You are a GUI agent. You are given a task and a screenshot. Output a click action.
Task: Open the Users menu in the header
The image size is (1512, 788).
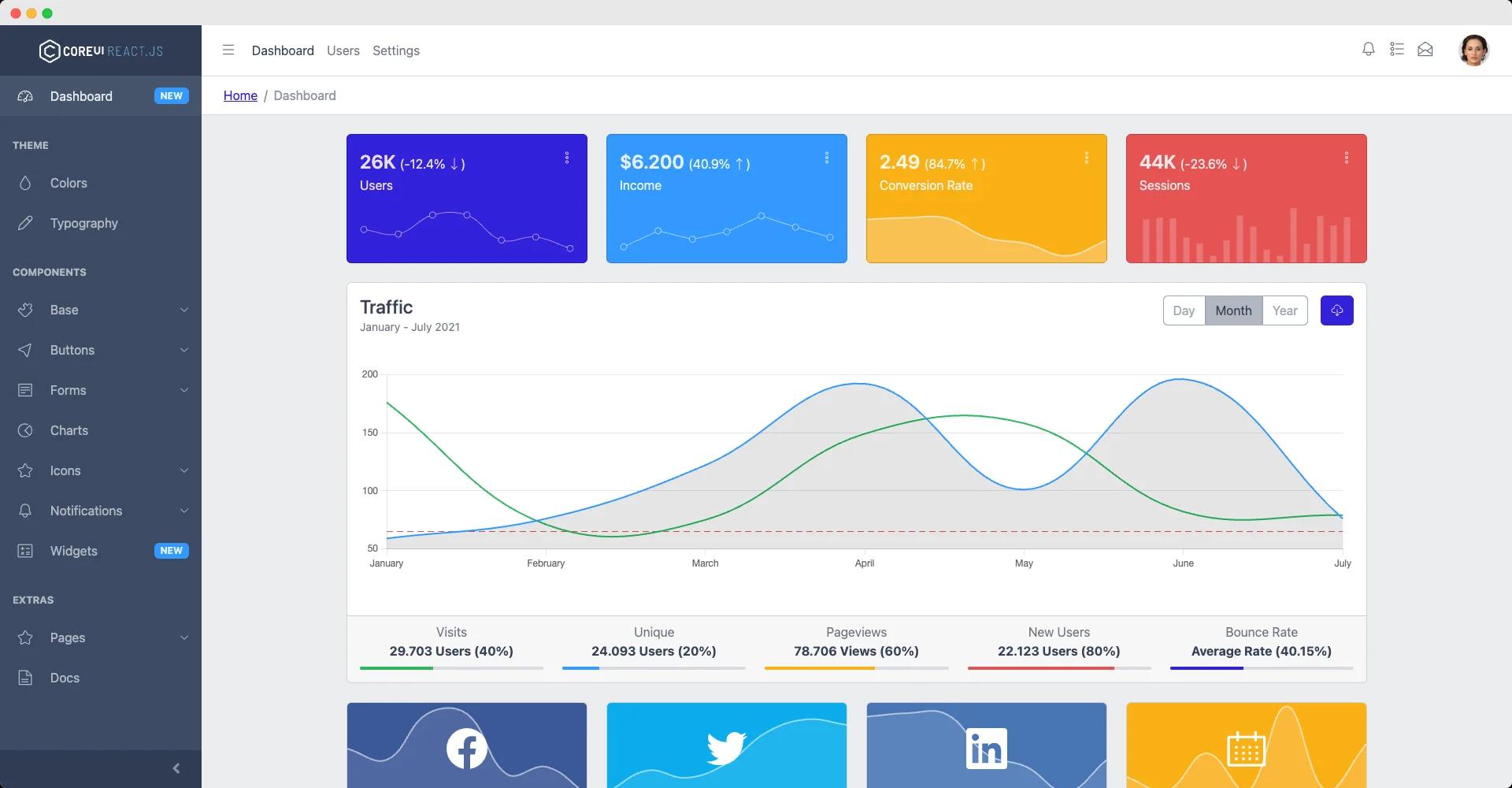343,50
